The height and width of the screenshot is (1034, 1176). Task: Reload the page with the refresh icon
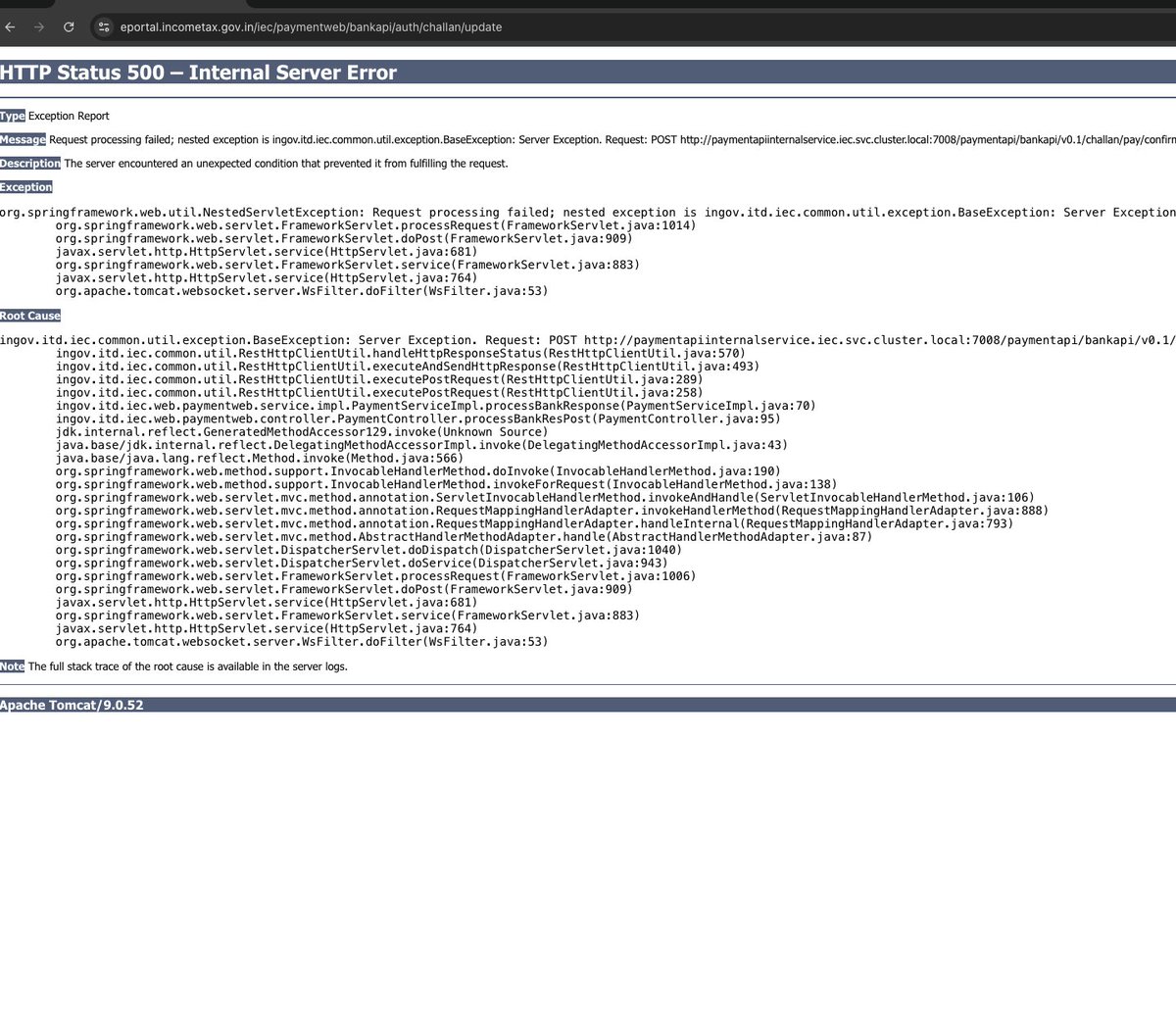(69, 27)
